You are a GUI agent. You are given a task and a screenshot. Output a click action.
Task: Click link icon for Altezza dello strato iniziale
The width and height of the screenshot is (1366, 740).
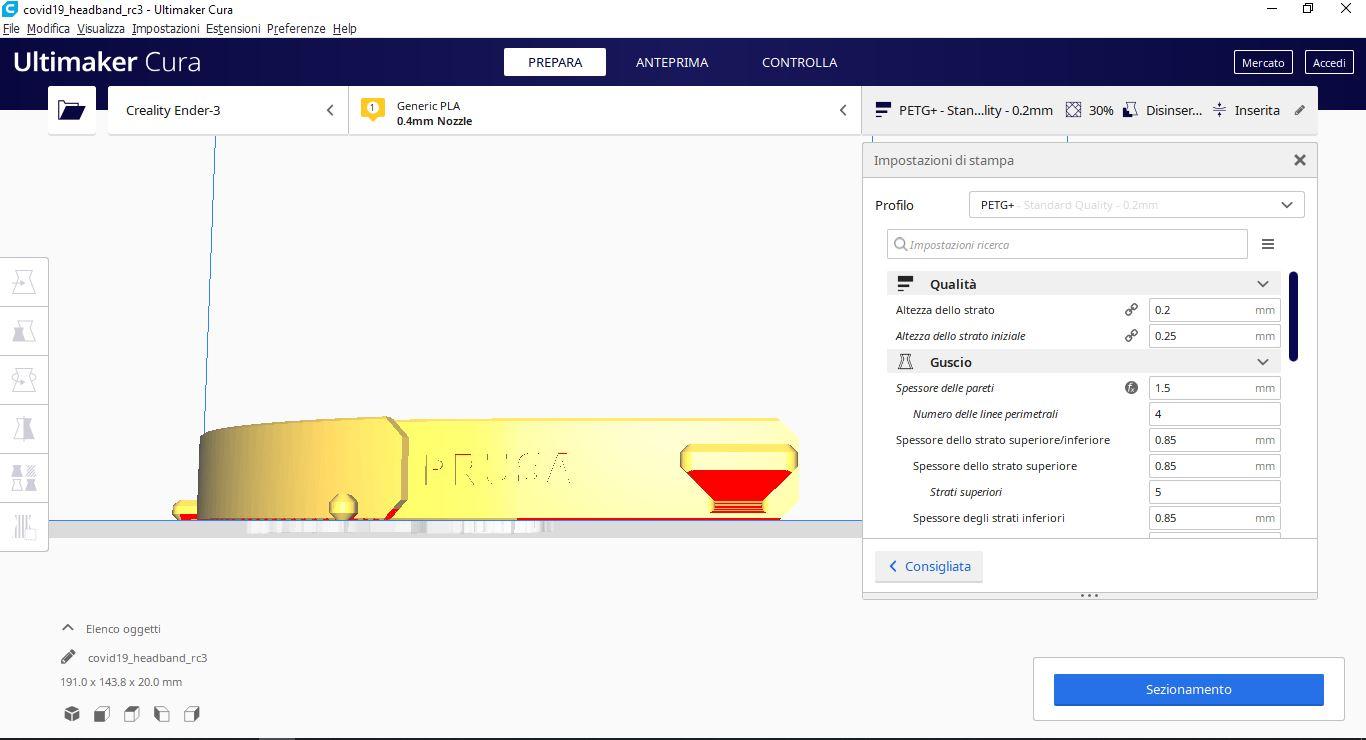click(1131, 336)
